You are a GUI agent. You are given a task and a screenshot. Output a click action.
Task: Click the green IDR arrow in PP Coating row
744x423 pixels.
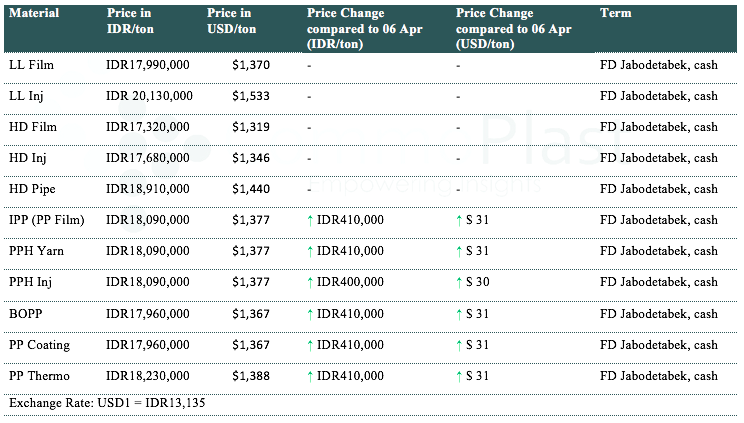pyautogui.click(x=311, y=345)
